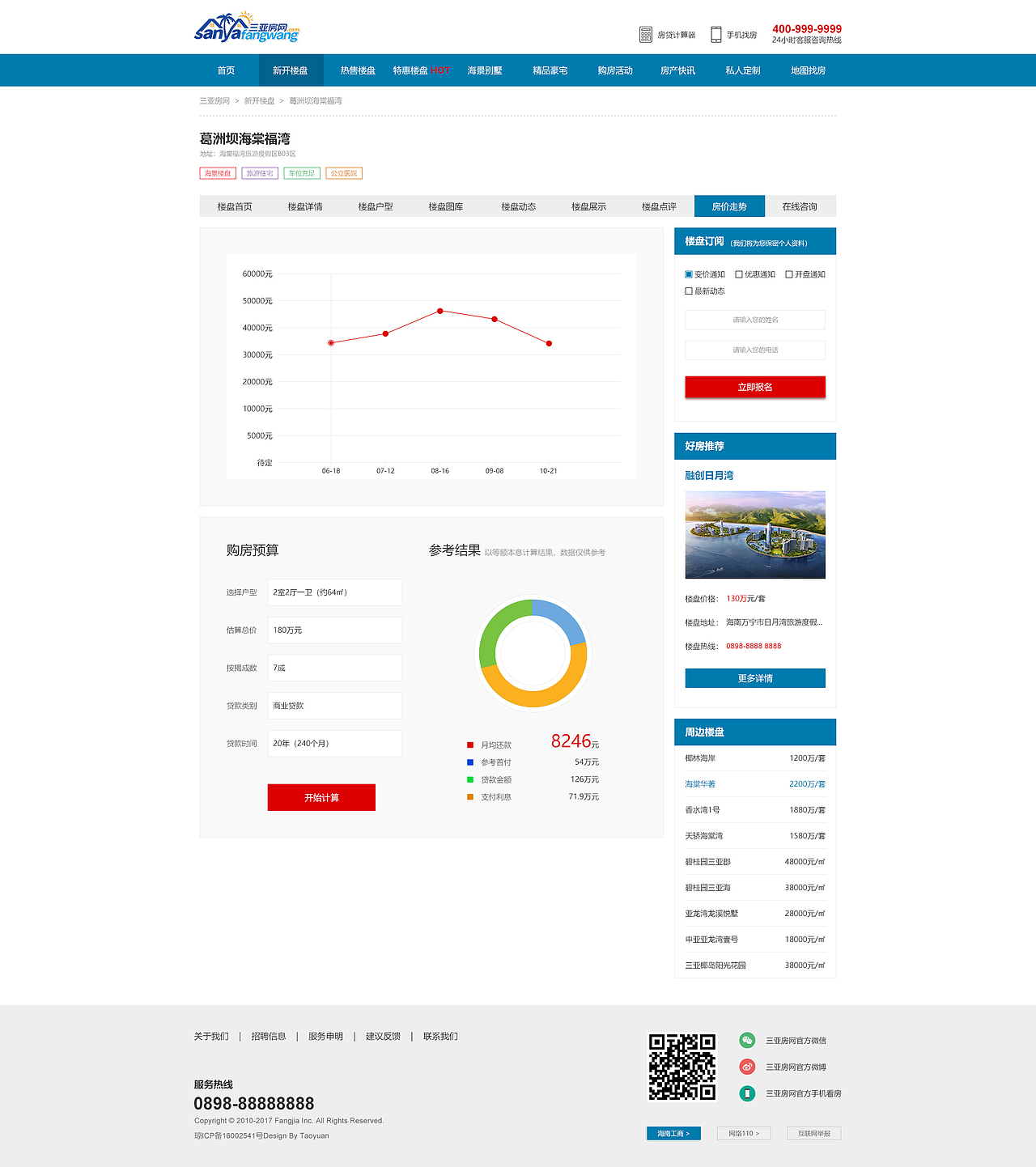
Task: Click the mobile phone icon 手机找房
Action: pyautogui.click(x=716, y=35)
